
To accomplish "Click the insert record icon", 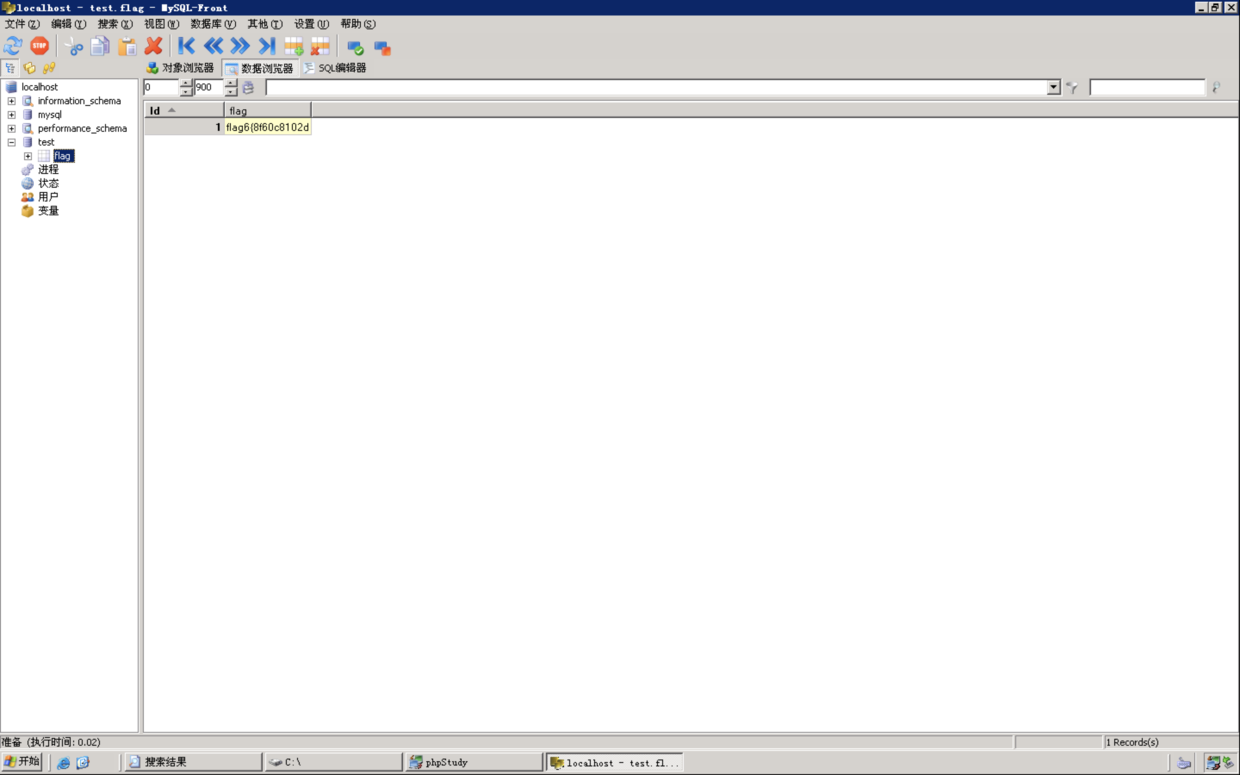I will (294, 46).
